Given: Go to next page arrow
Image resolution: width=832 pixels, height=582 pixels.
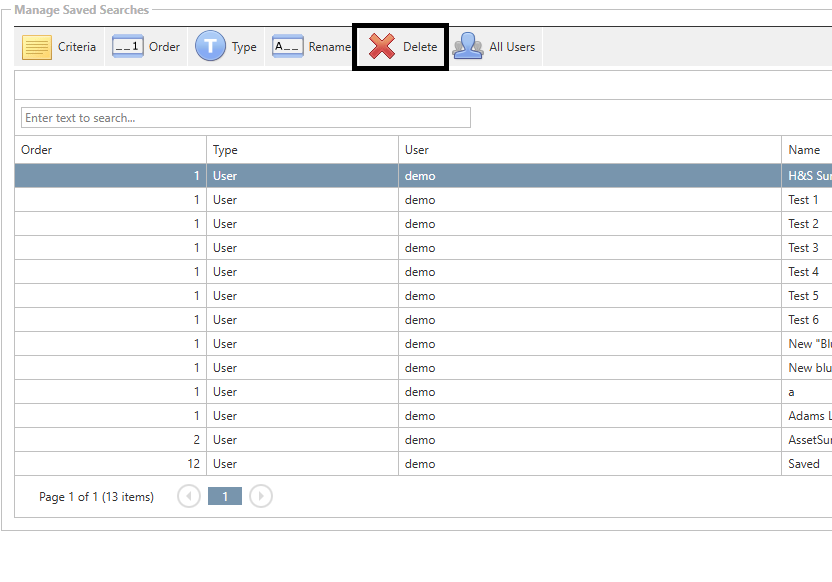Looking at the screenshot, I should click(x=261, y=496).
